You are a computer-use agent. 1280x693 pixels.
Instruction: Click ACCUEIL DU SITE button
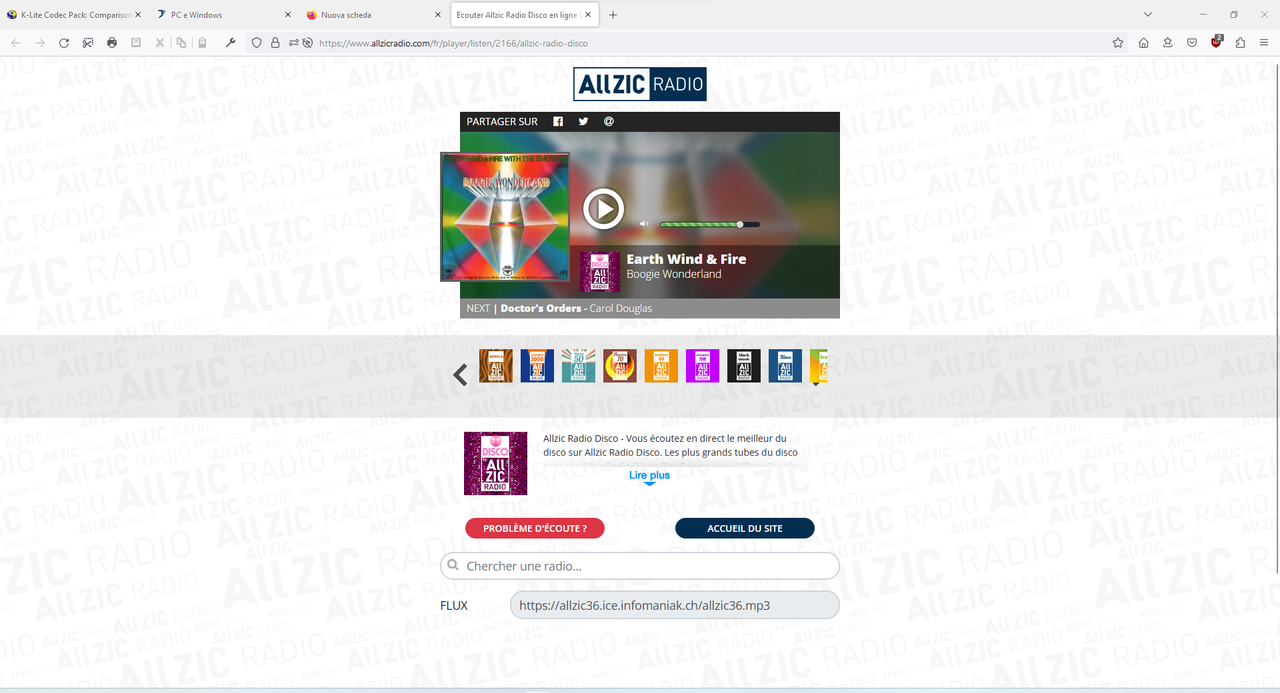pyautogui.click(x=745, y=528)
